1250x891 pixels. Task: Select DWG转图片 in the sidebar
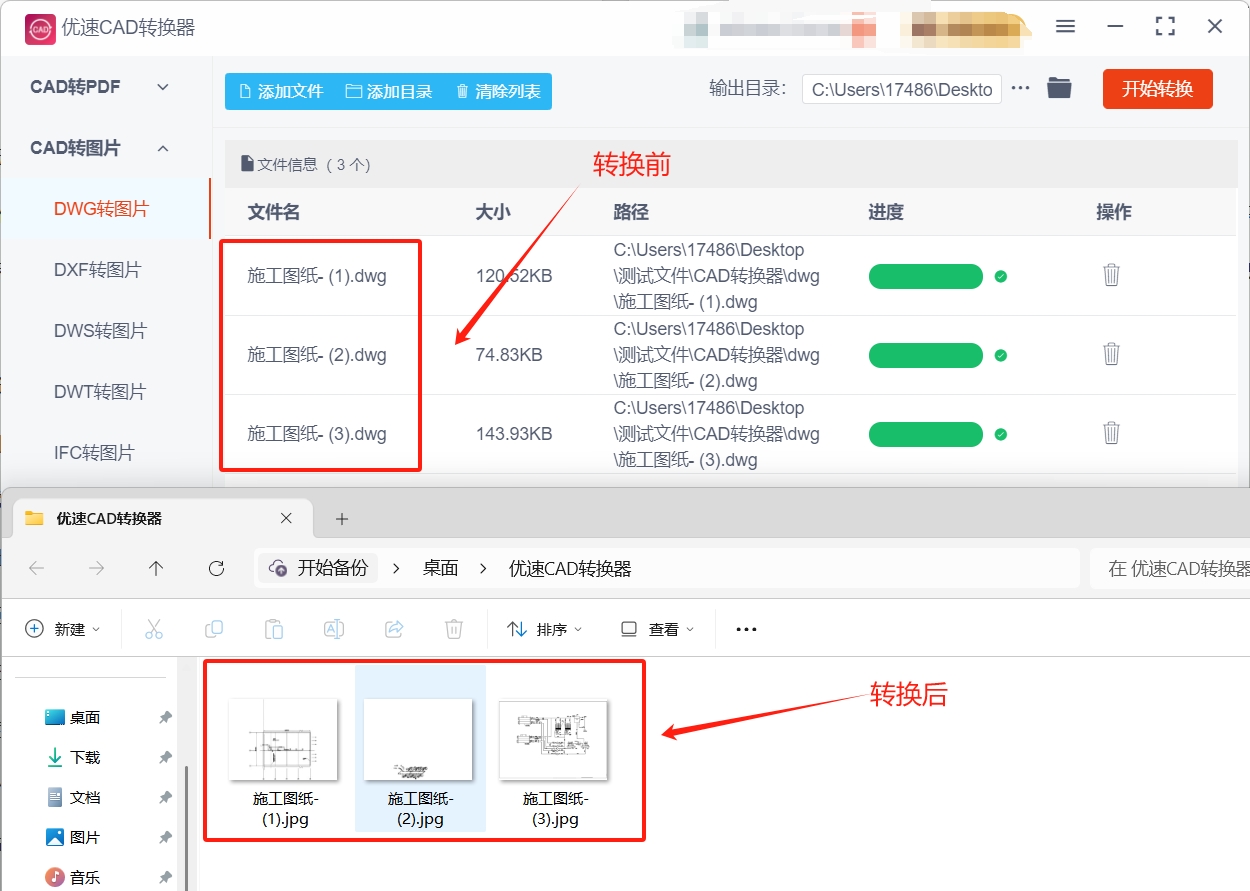click(x=101, y=209)
